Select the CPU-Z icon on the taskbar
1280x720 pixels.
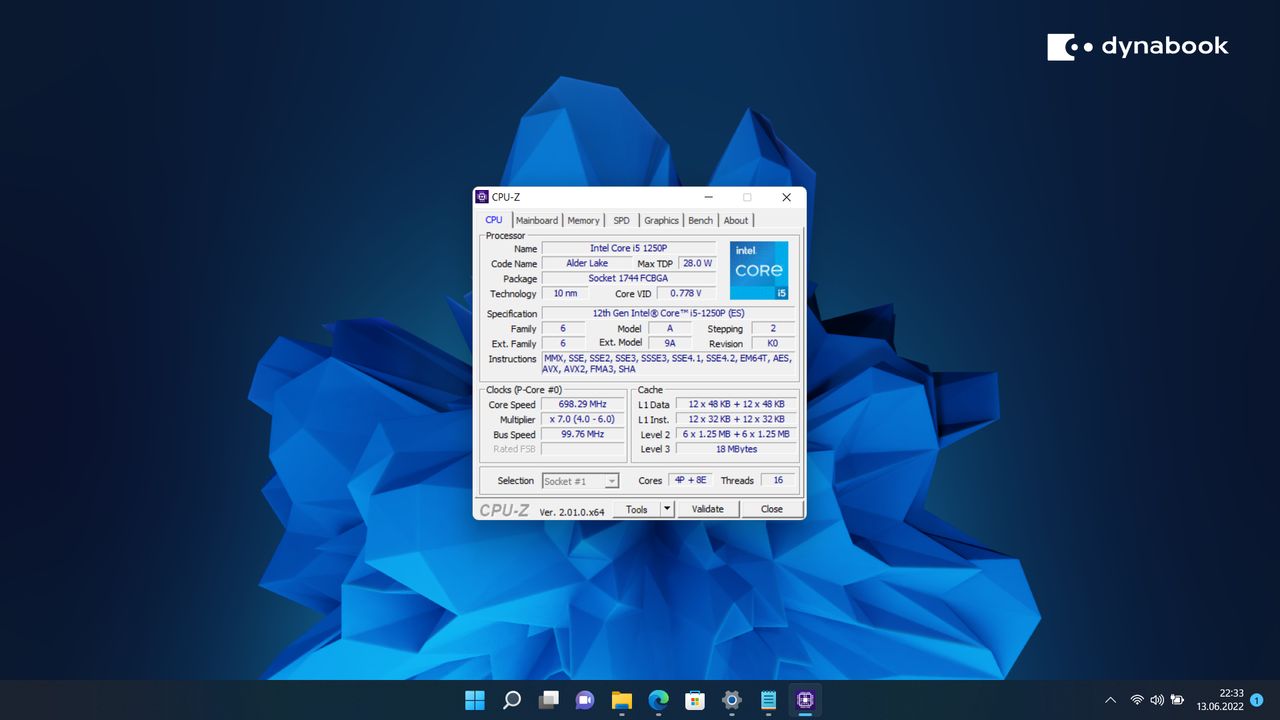coord(805,701)
